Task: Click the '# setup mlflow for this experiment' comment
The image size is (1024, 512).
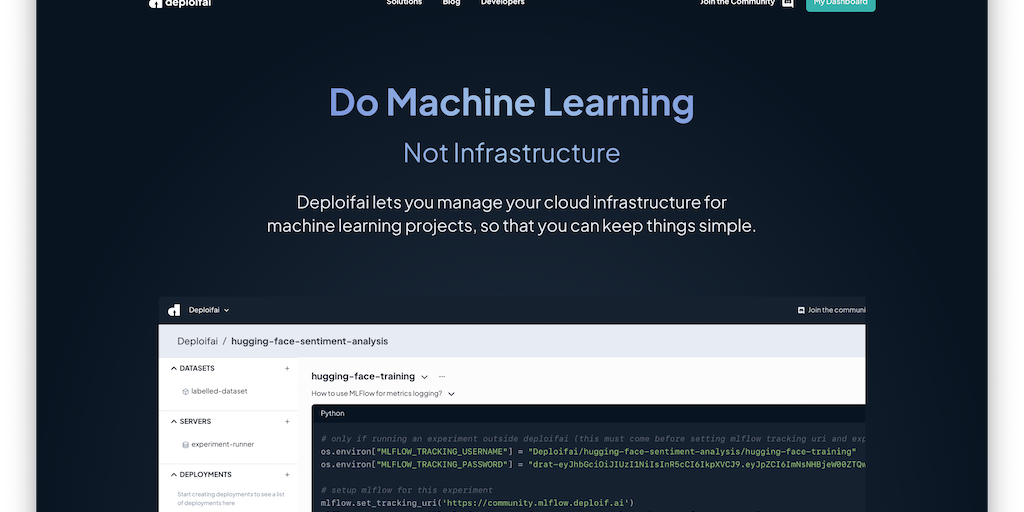Action: click(x=406, y=490)
